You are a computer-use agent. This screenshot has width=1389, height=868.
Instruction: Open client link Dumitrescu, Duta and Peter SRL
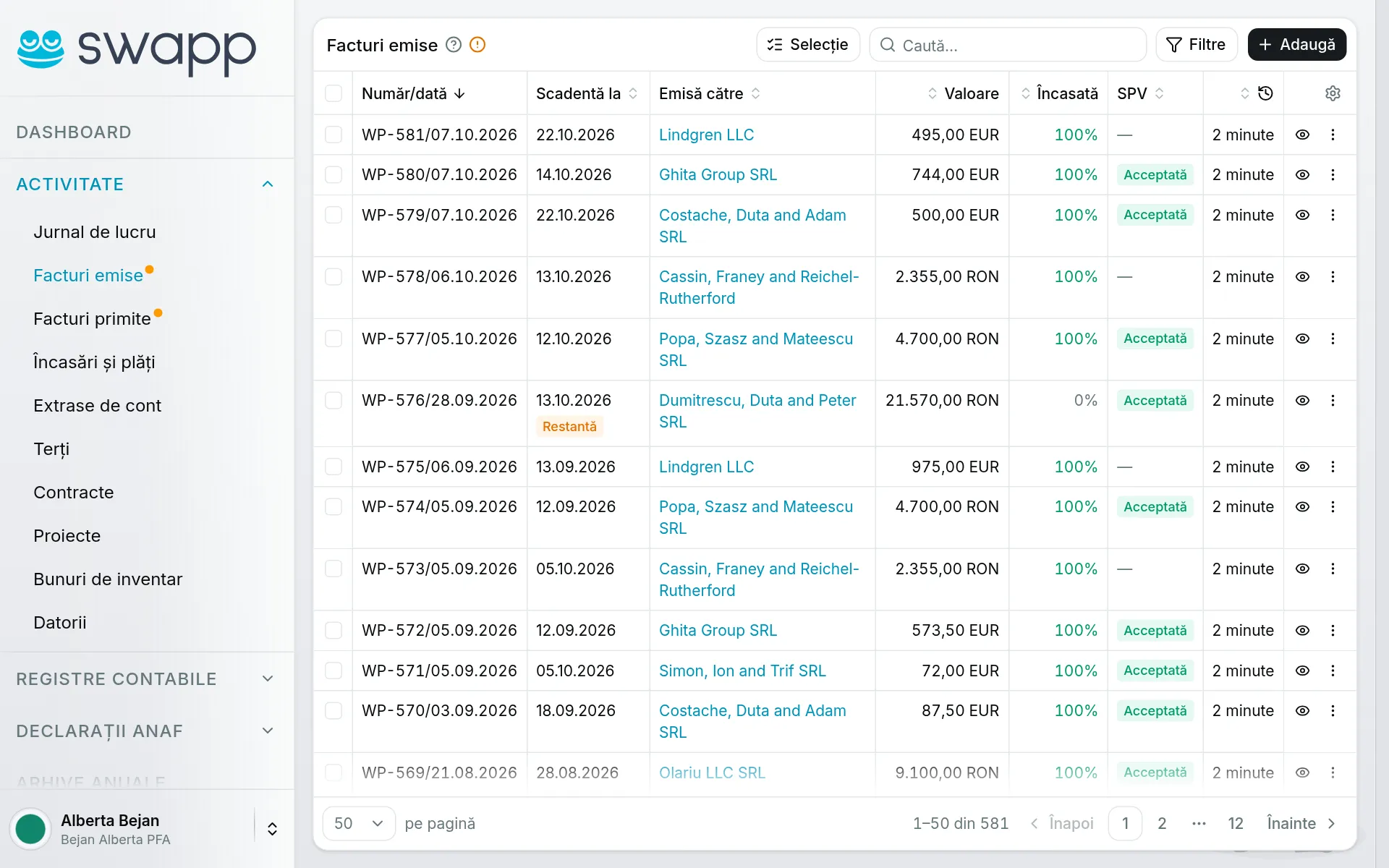757,411
